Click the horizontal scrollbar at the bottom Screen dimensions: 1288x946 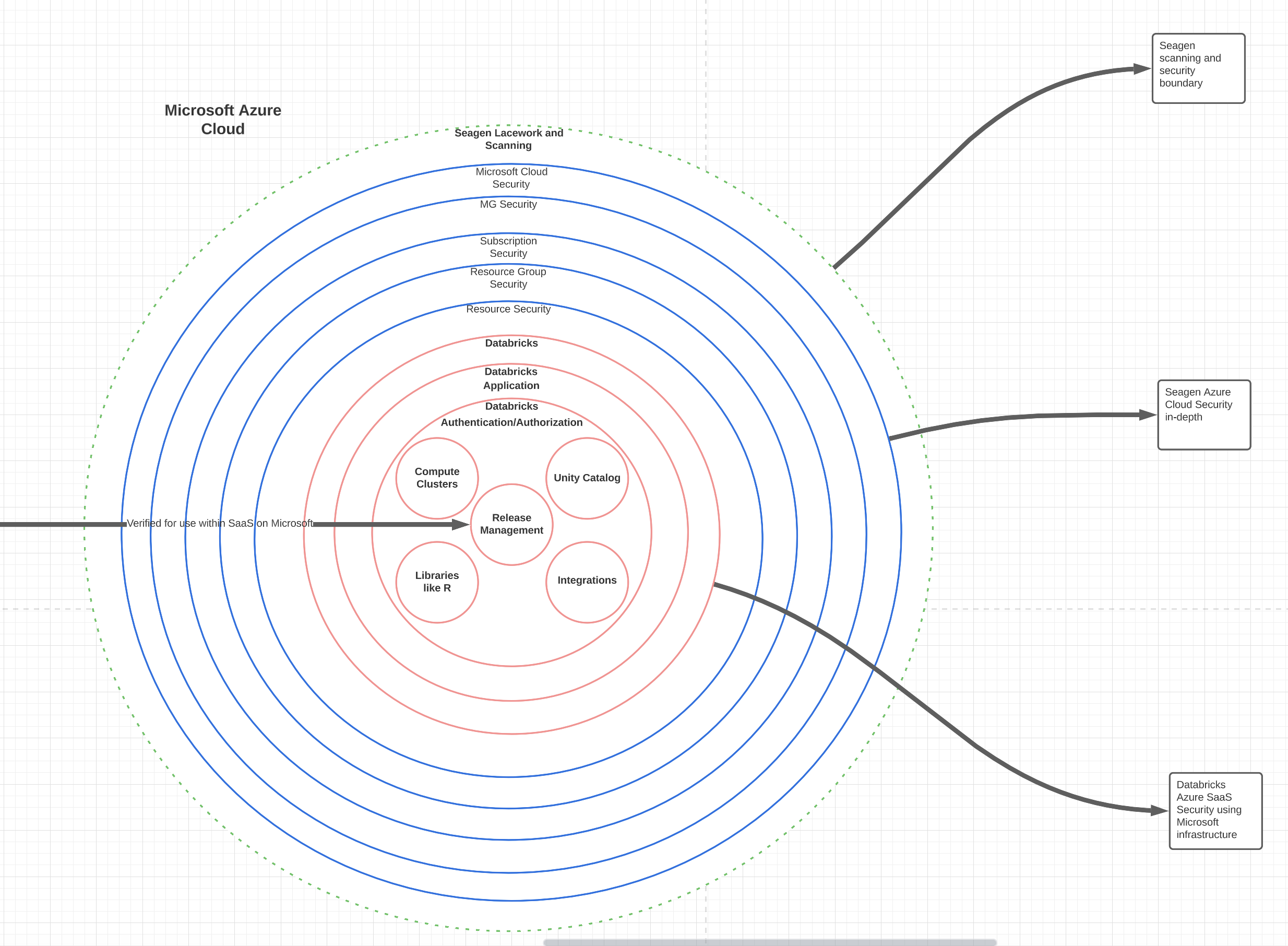point(770,942)
